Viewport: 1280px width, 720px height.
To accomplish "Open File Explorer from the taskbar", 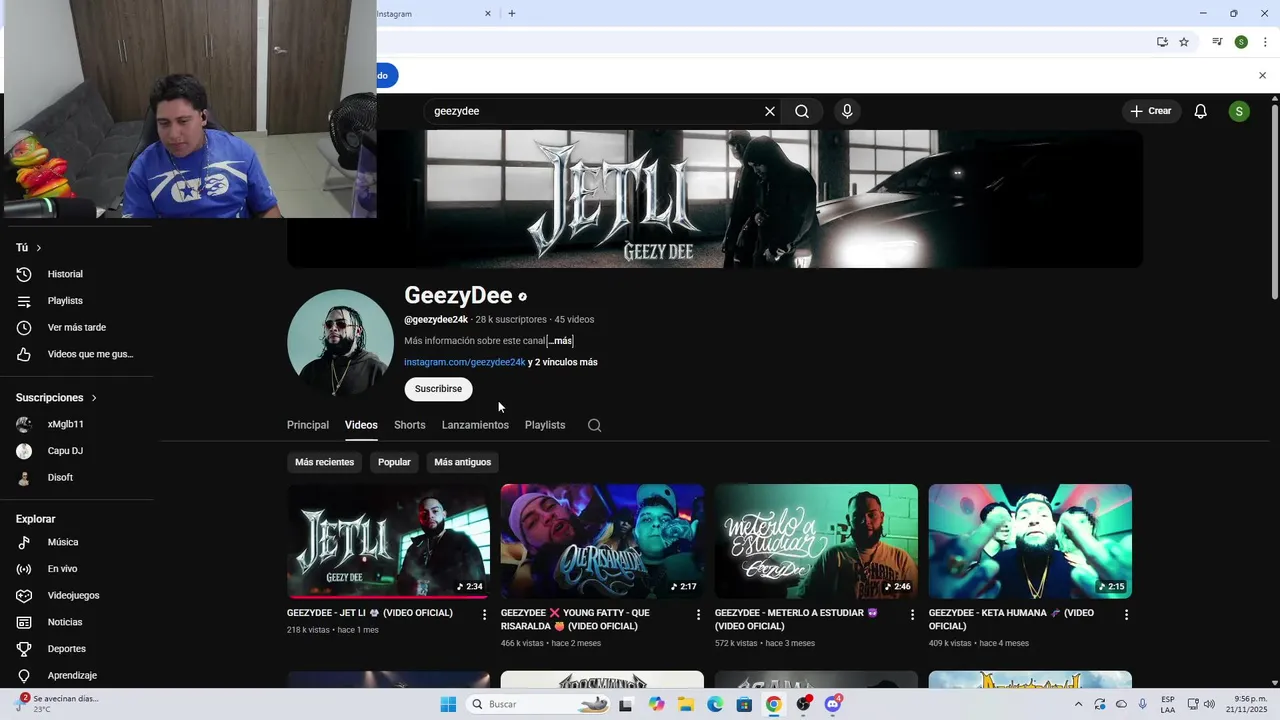I will [x=686, y=704].
